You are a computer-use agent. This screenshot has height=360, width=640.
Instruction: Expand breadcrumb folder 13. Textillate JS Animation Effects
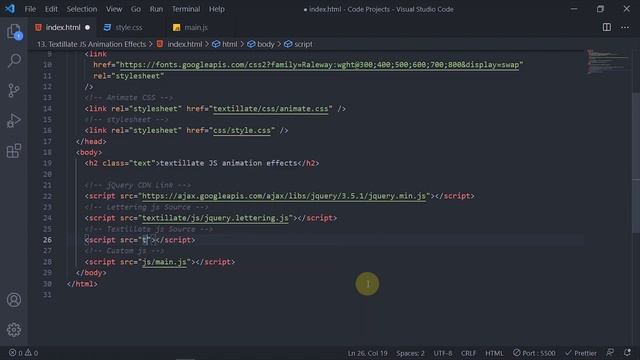click(91, 44)
